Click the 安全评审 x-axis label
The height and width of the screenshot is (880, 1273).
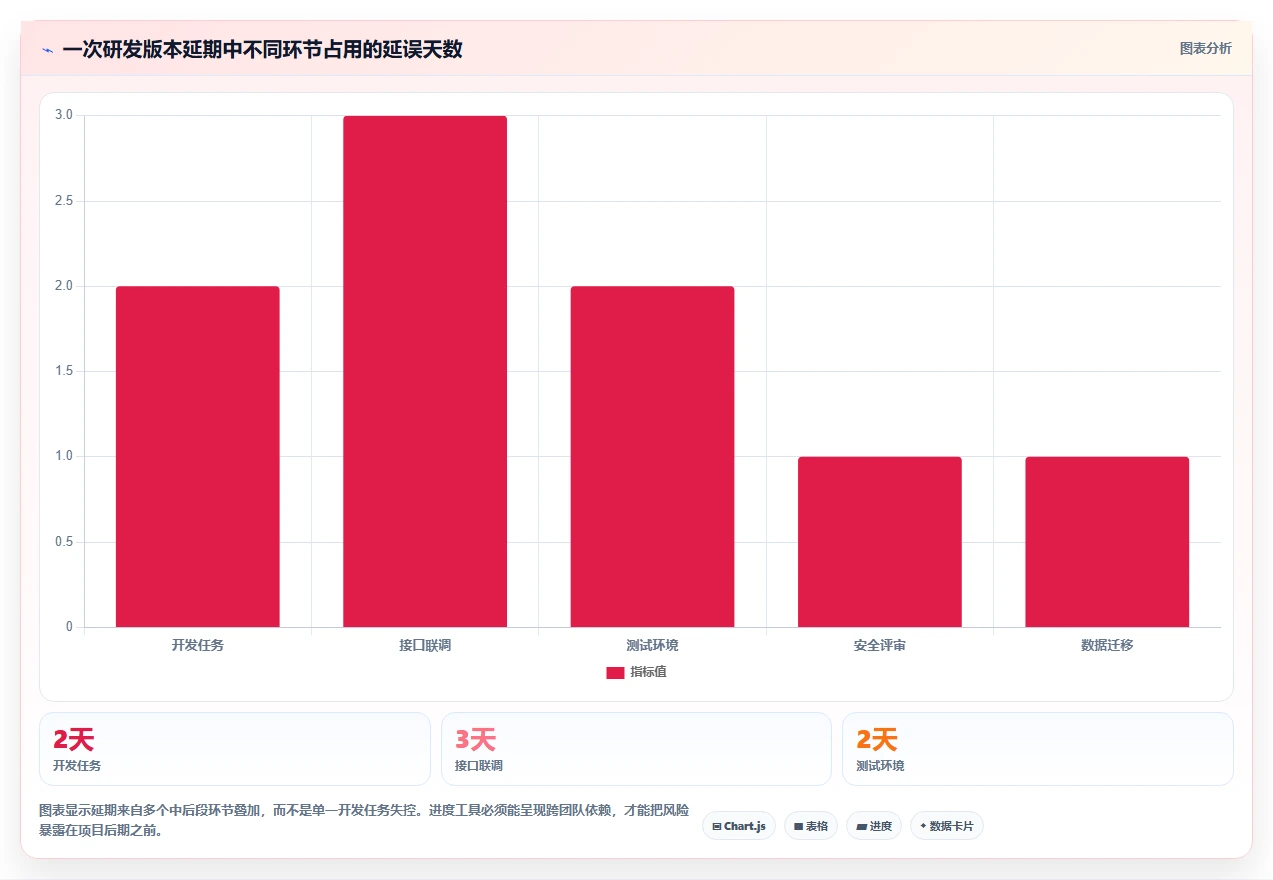click(x=880, y=645)
